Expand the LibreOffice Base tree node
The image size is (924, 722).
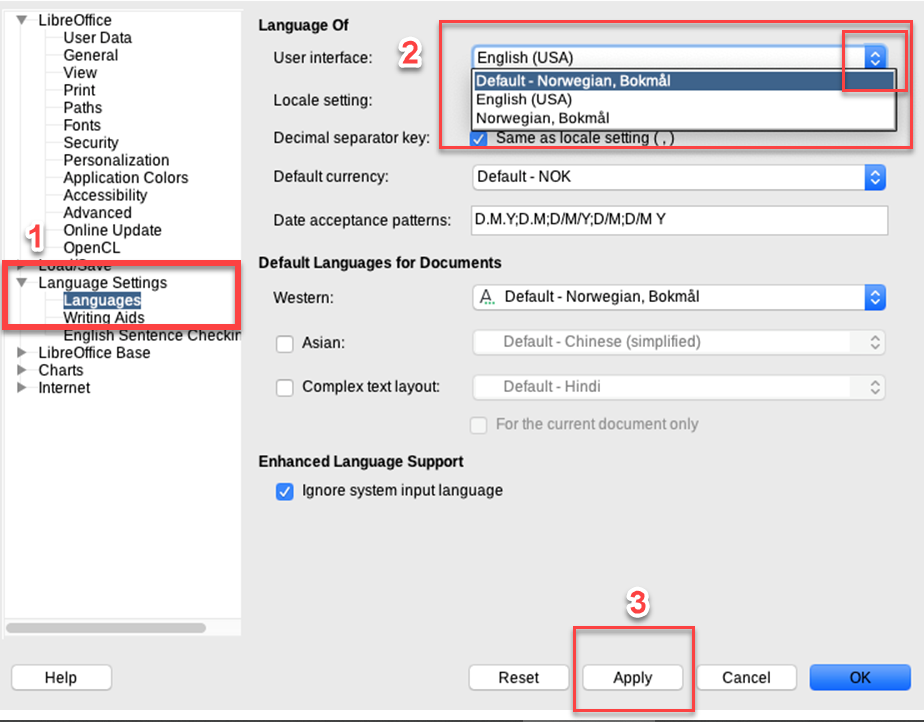click(x=21, y=353)
